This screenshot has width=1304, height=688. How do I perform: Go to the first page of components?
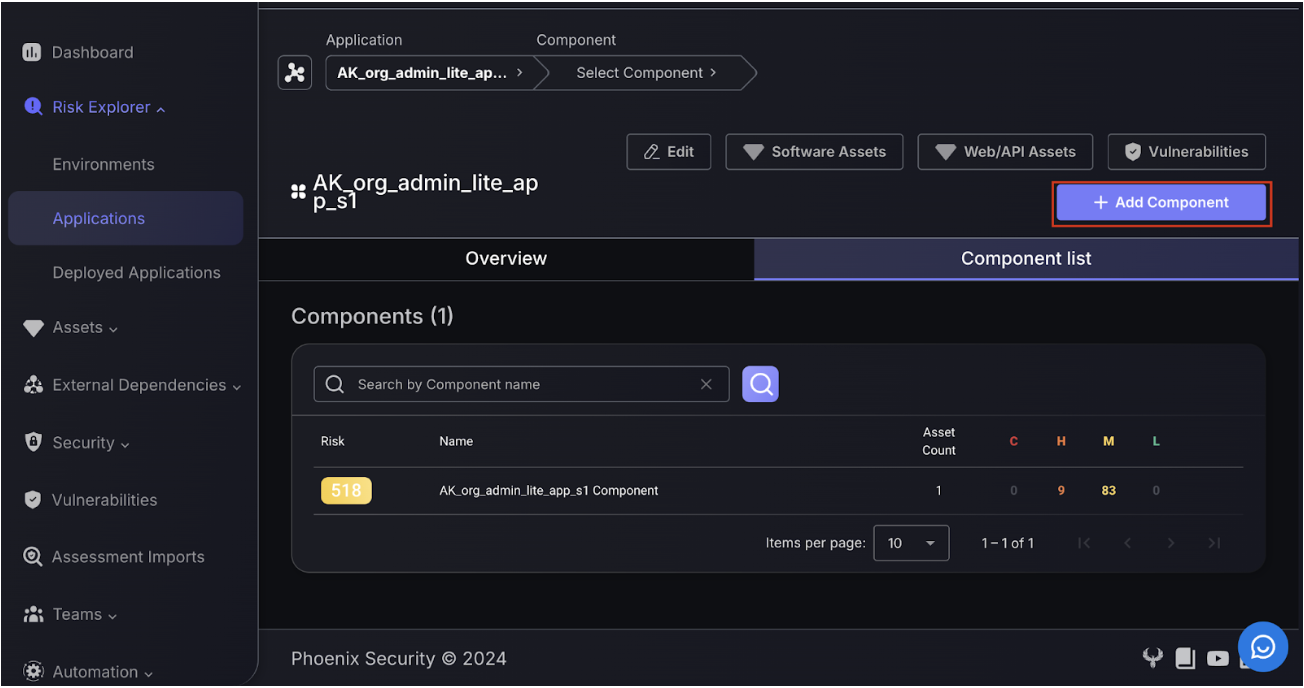[1084, 543]
